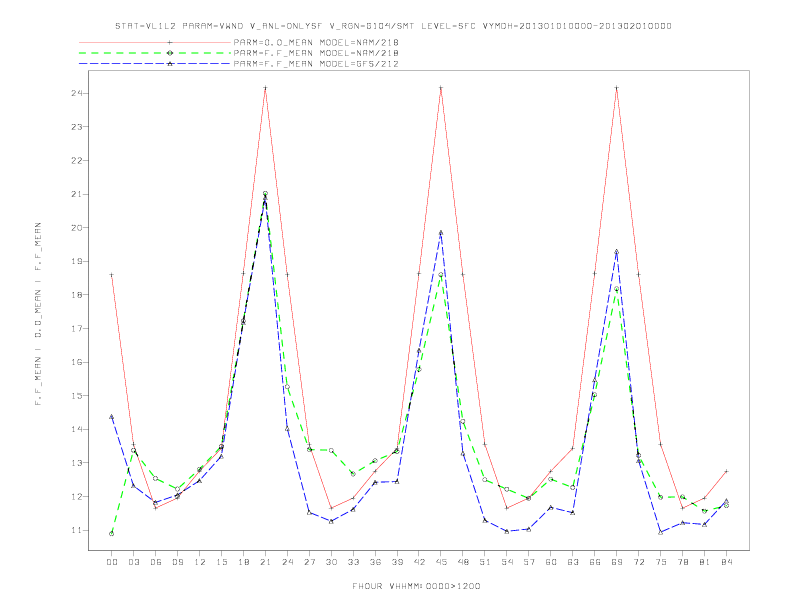Click y-axis tick label 20

click(x=77, y=228)
